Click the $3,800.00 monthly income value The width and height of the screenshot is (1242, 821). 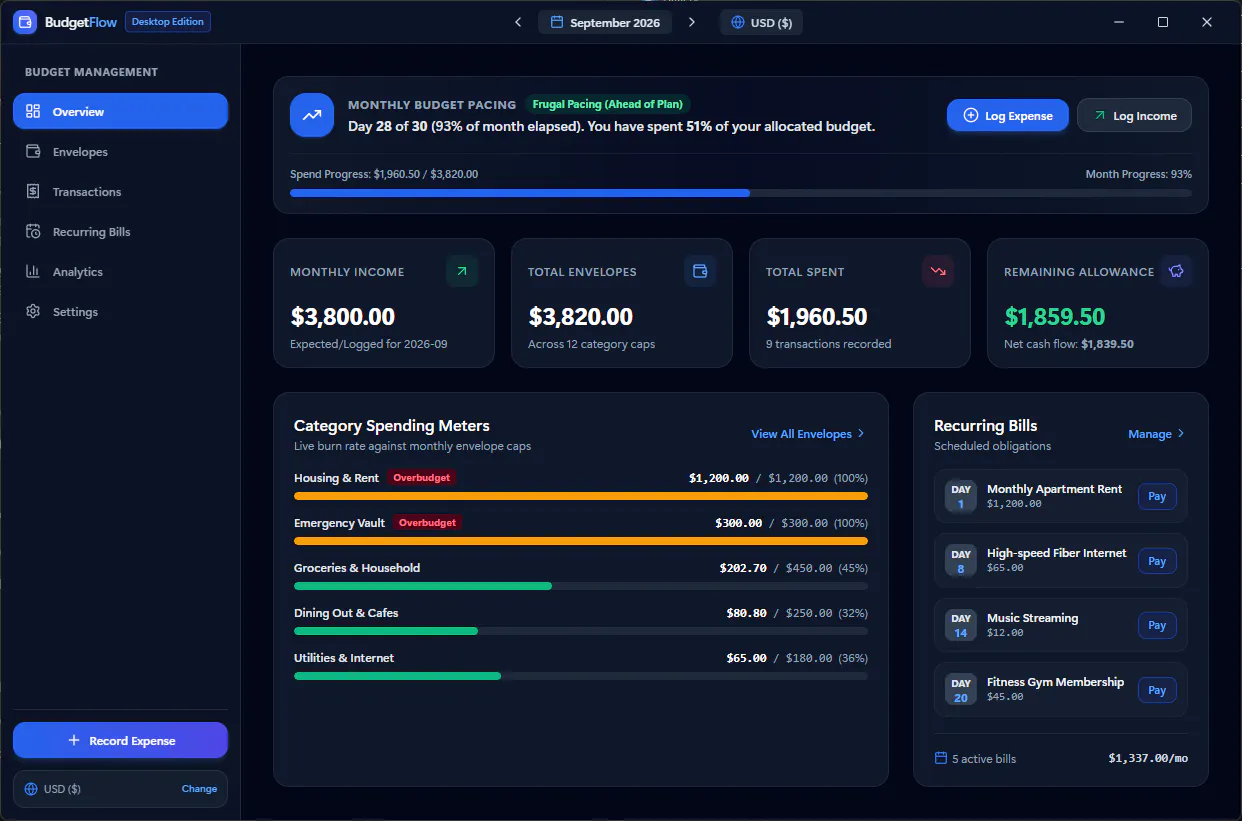coord(343,317)
